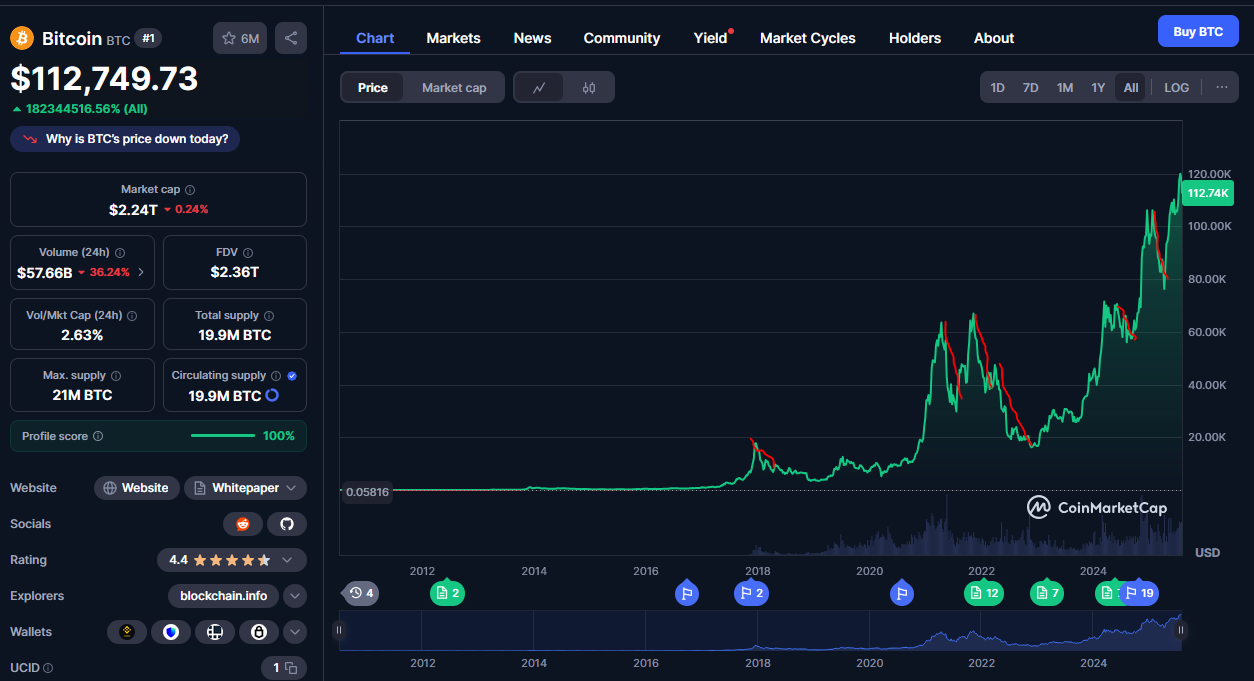1254x681 pixels.
Task: Click the Buy BTC button
Action: tap(1198, 31)
